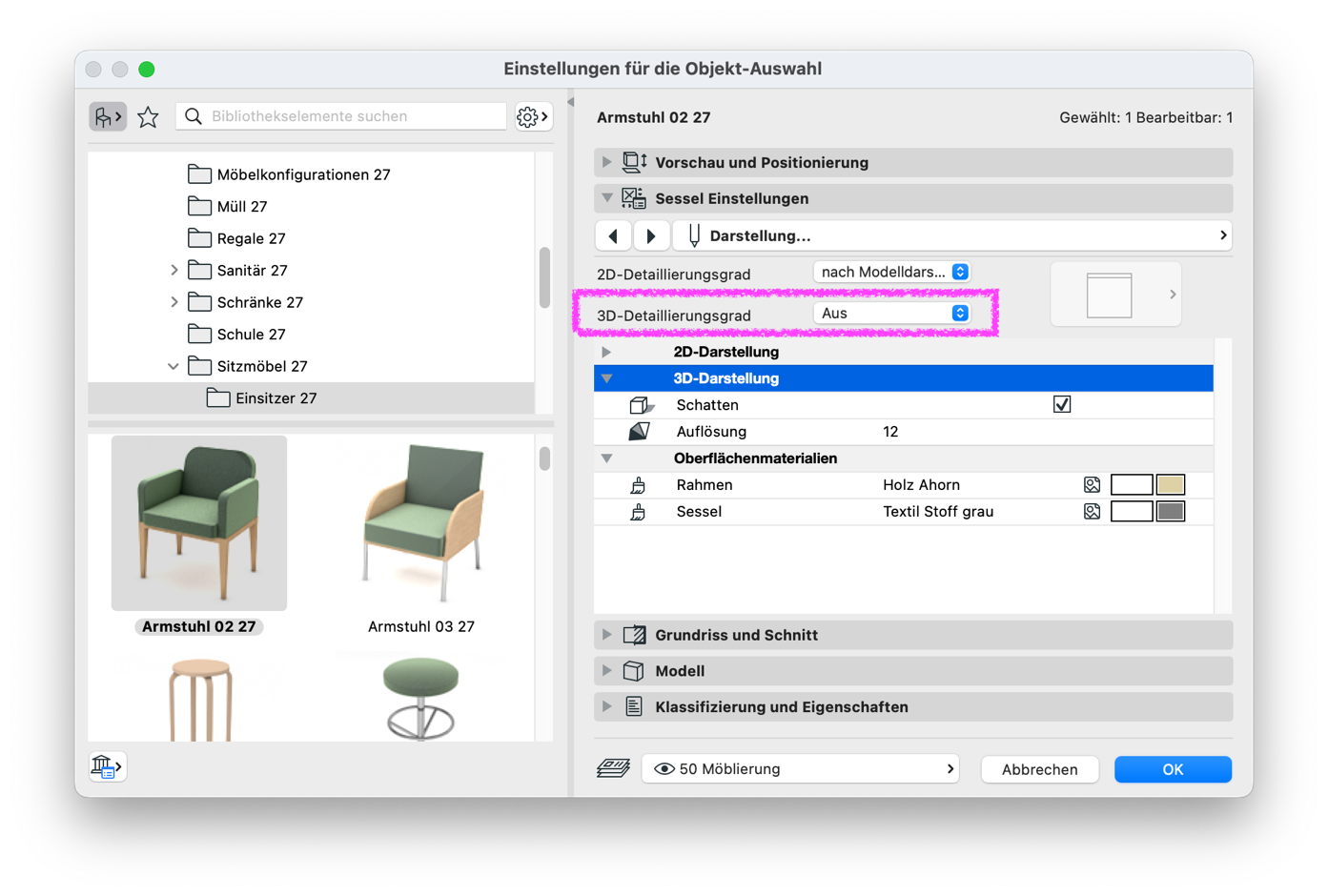Screen dimensions: 1328x896
Task: Click the folder tree scrollbar
Action: pyautogui.click(x=544, y=277)
